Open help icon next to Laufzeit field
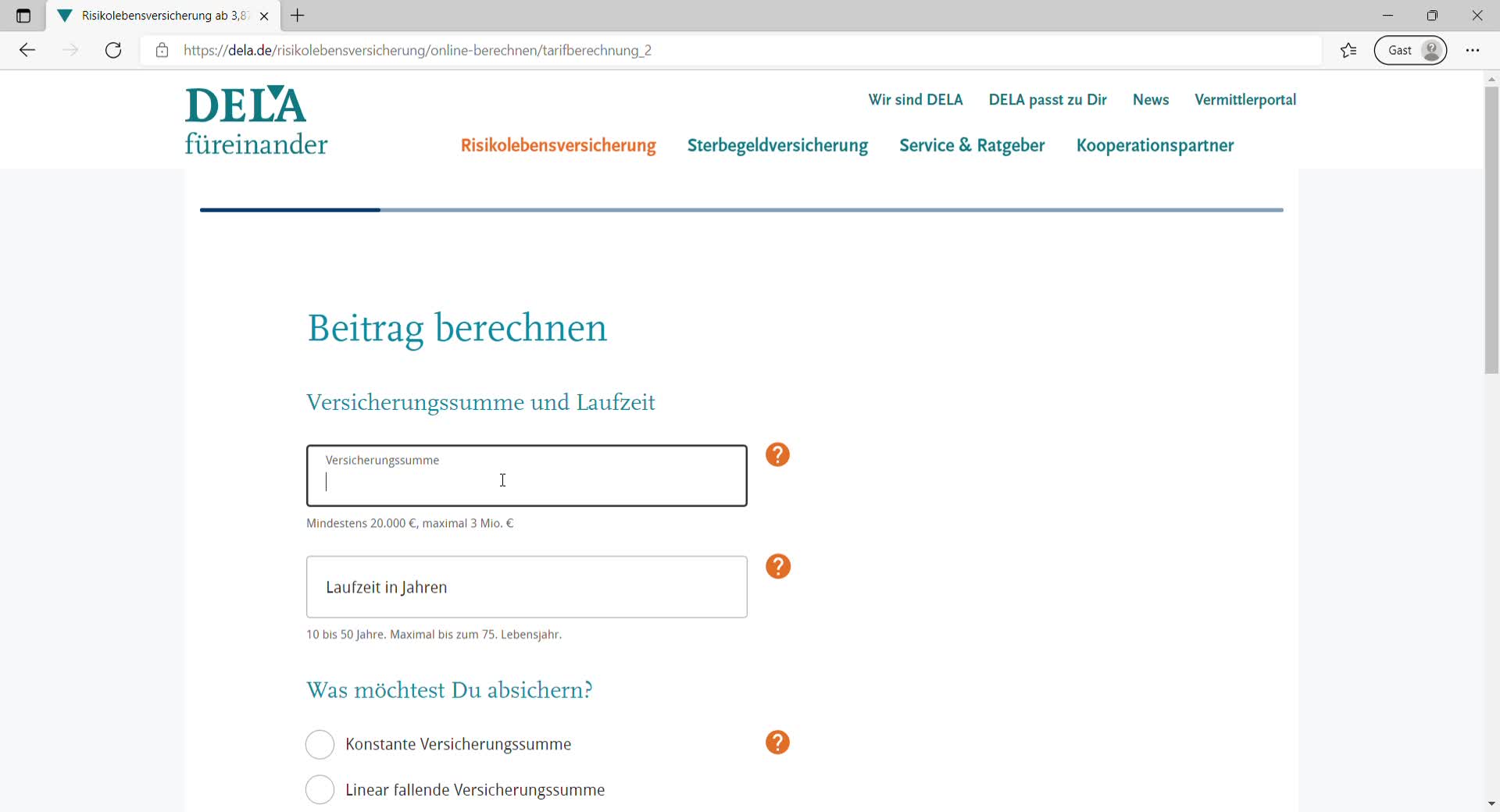Screen dimensions: 1500x812 click(777, 566)
